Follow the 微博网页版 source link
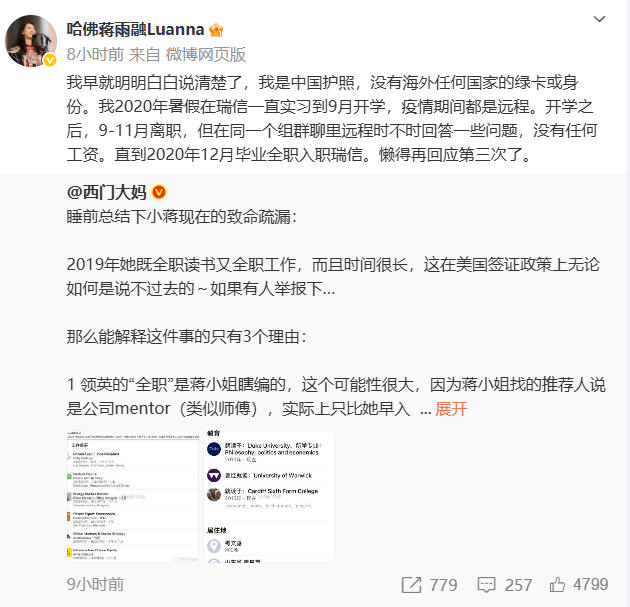 coord(206,54)
